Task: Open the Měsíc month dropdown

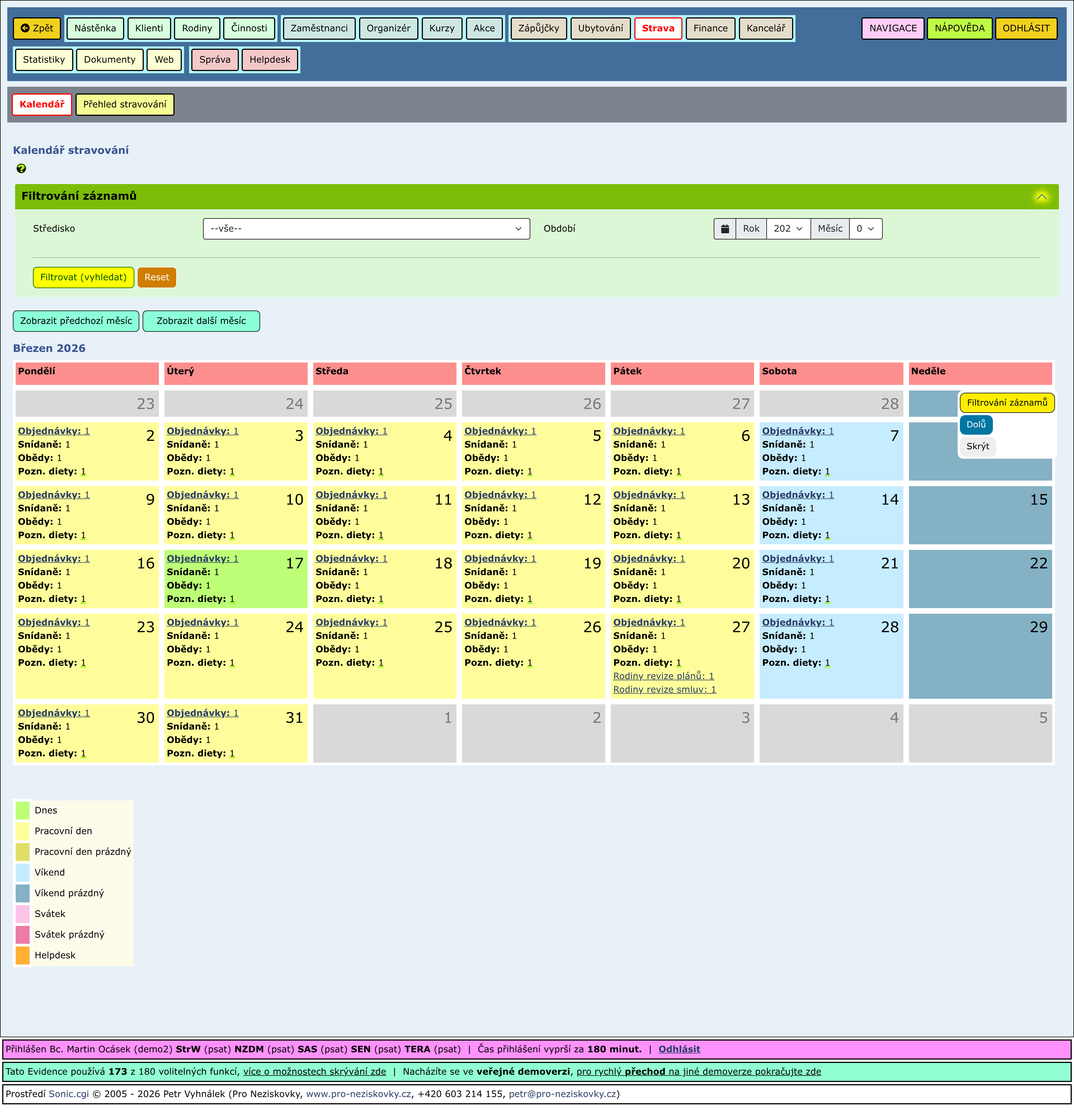Action: pyautogui.click(x=865, y=229)
